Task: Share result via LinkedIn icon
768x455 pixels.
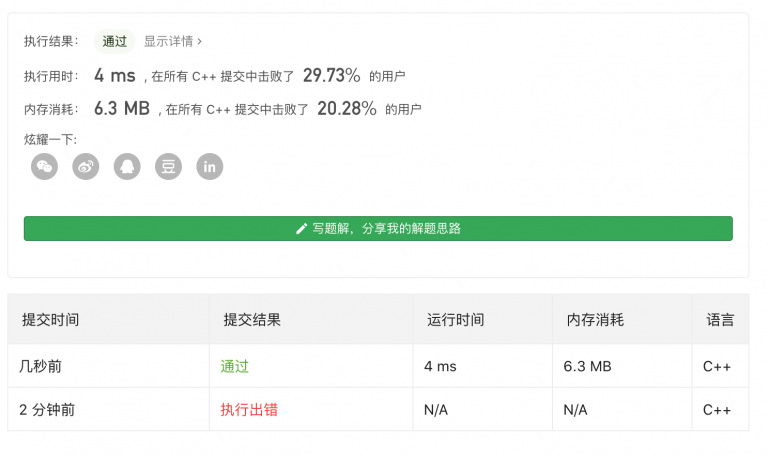Action: tap(210, 167)
